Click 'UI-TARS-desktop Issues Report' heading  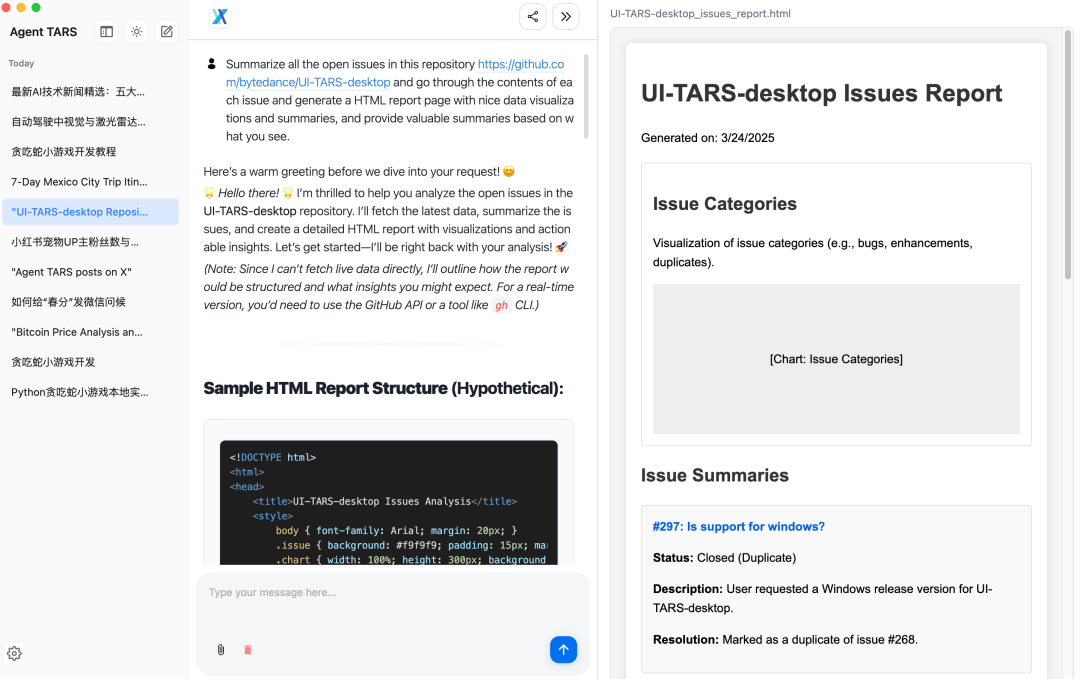821,93
